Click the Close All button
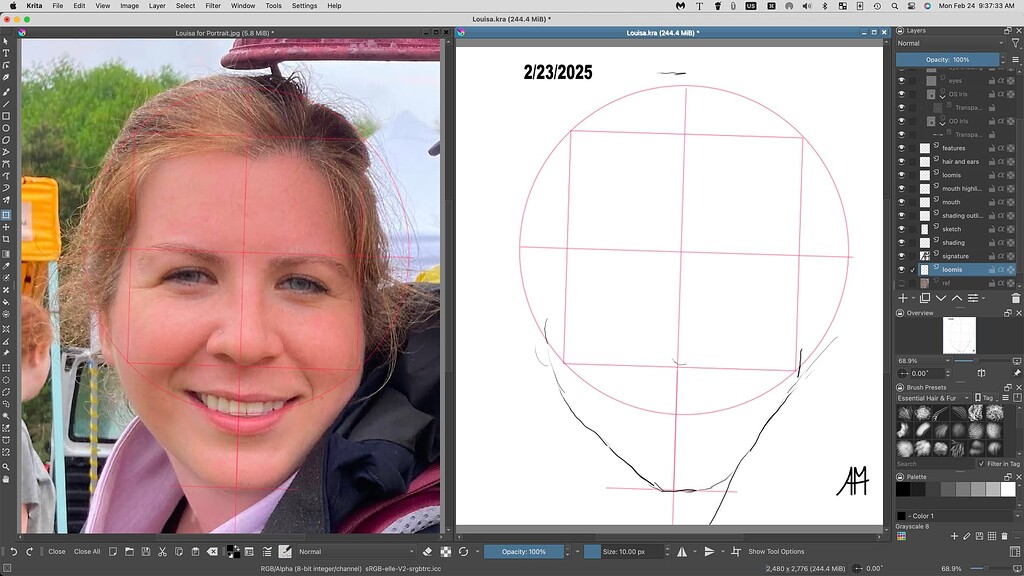This screenshot has width=1024, height=576. pyautogui.click(x=87, y=551)
